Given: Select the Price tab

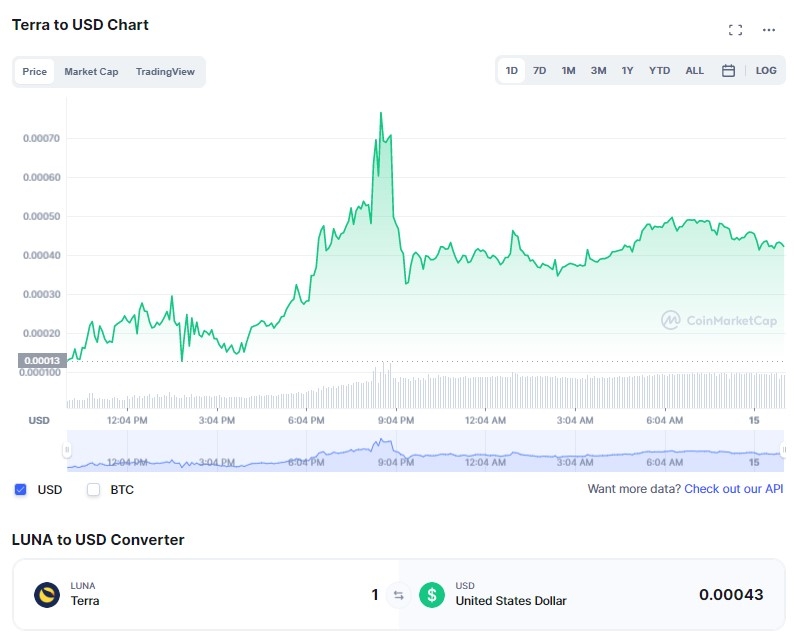Looking at the screenshot, I should pyautogui.click(x=34, y=72).
